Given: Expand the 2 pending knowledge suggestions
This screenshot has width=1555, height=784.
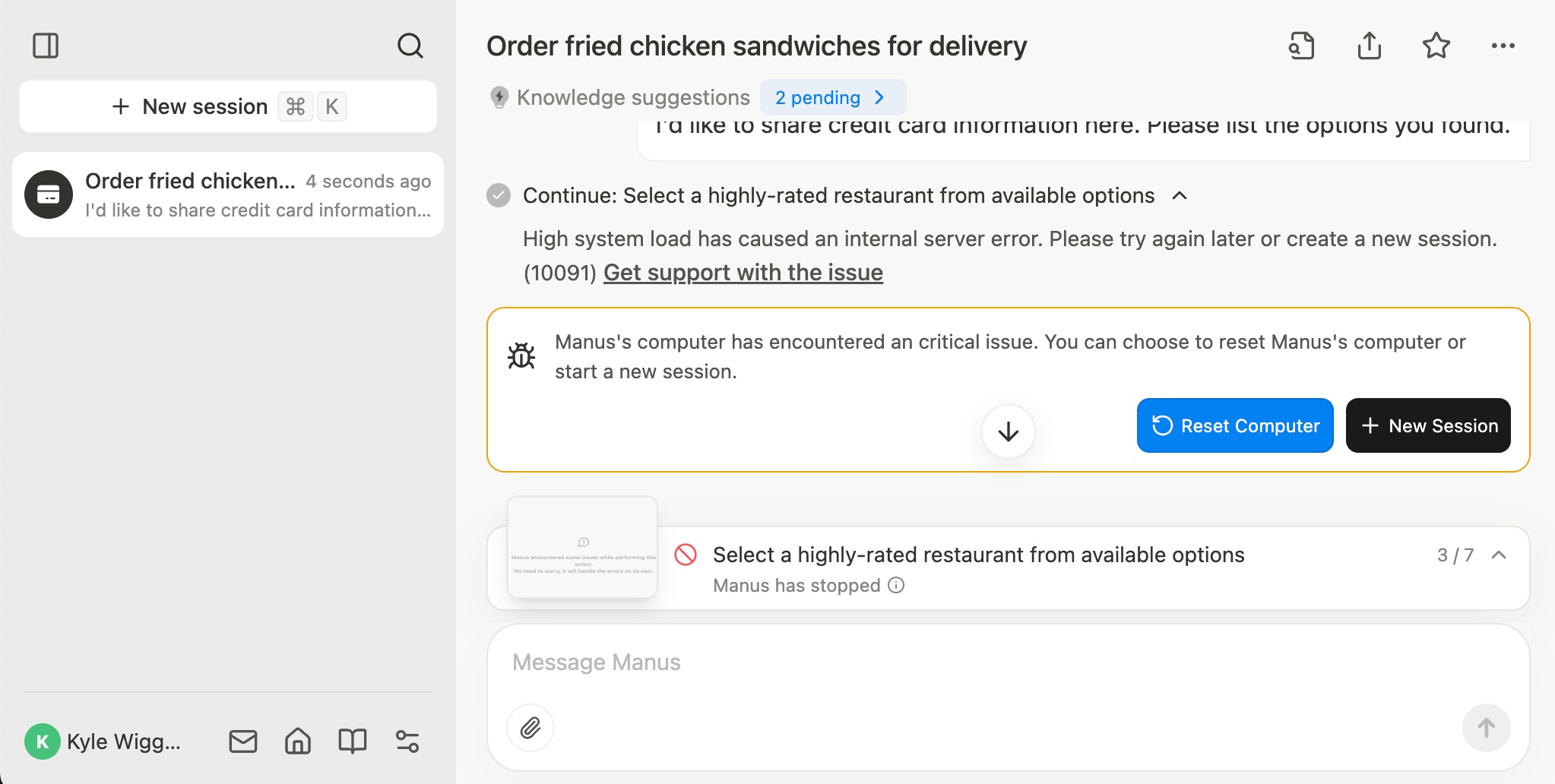Looking at the screenshot, I should coord(832,97).
